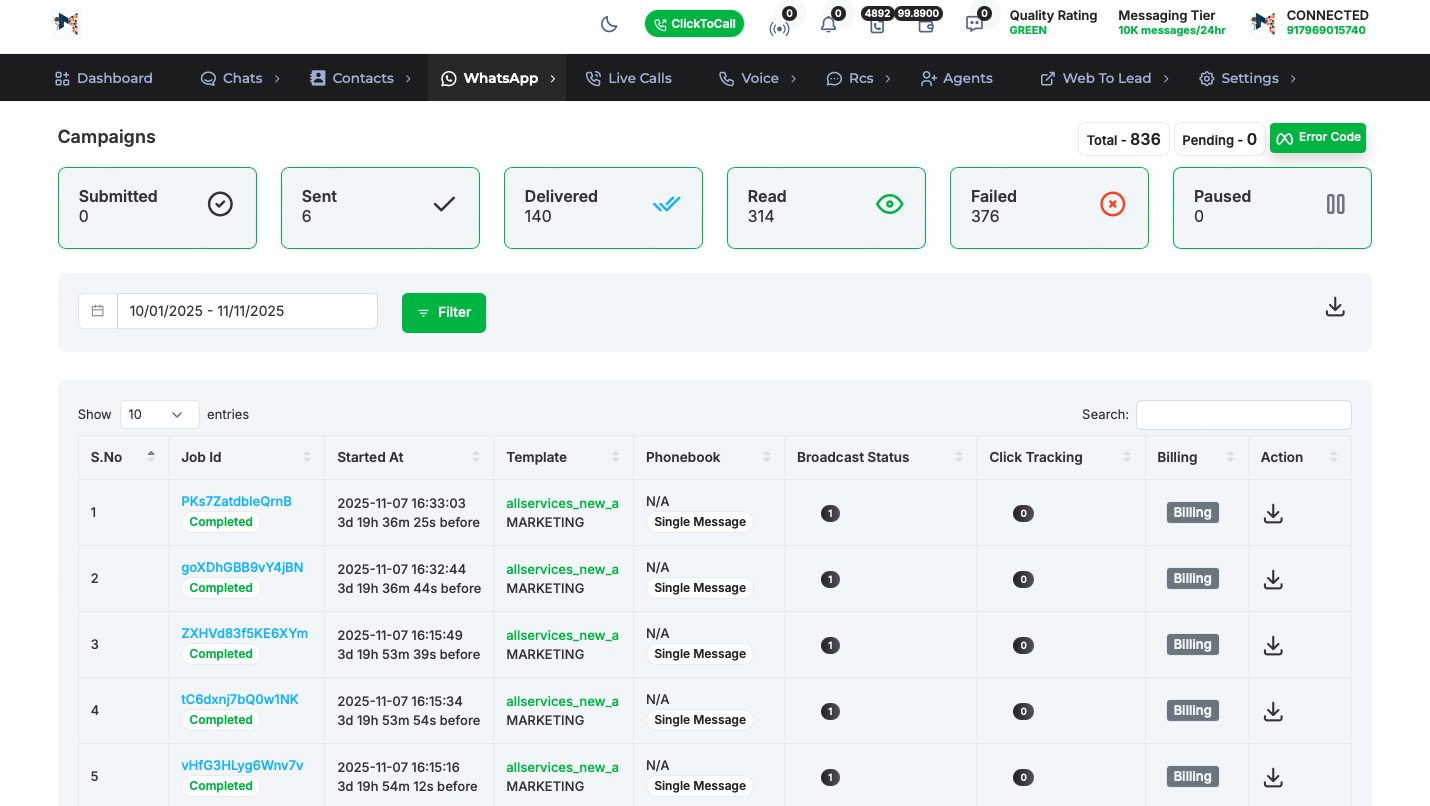Download report for row 3 campaign
The width and height of the screenshot is (1430, 806).
pyautogui.click(x=1272, y=645)
